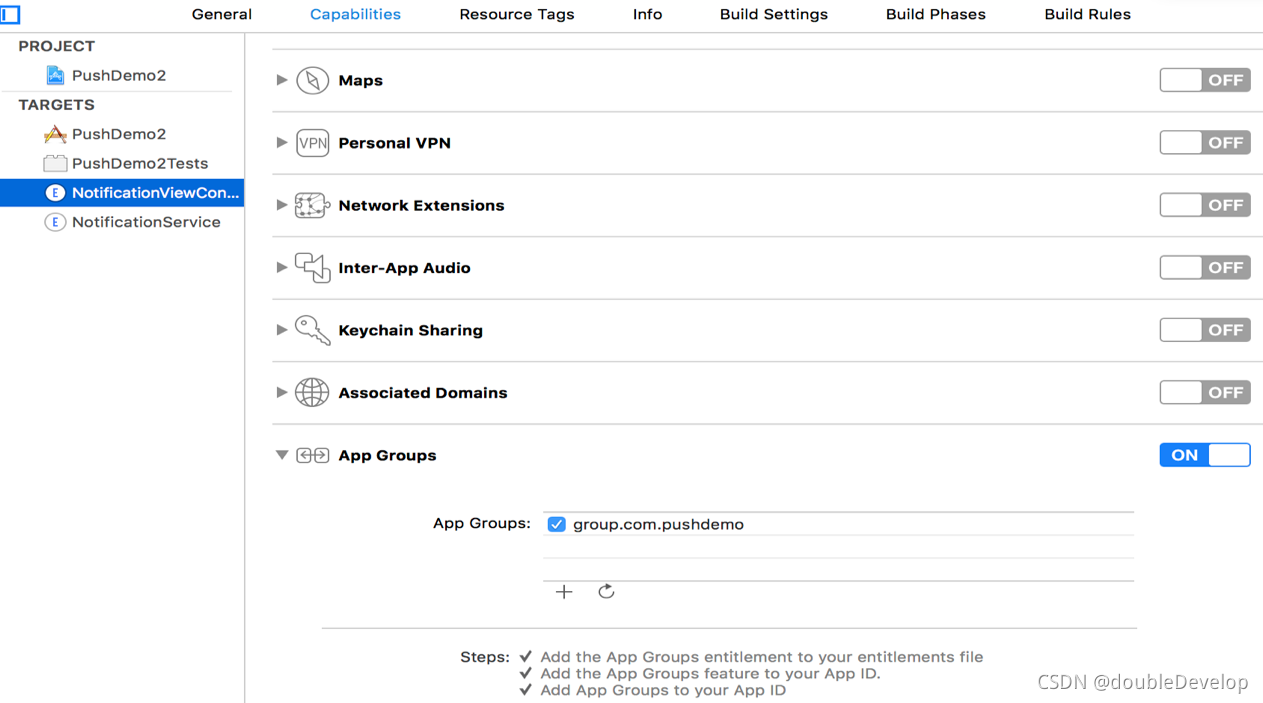Click the Maps capability compass icon
The width and height of the screenshot is (1263, 703).
[x=312, y=80]
